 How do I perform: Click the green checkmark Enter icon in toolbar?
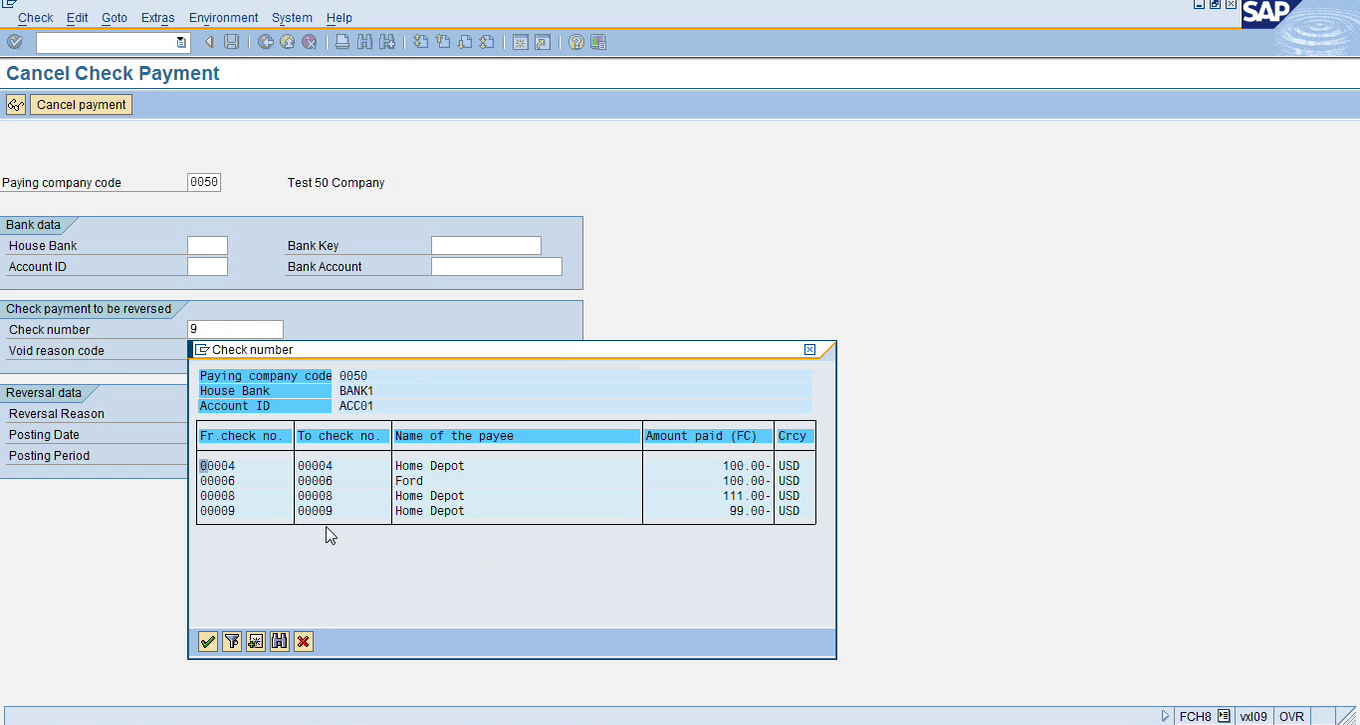coord(15,42)
